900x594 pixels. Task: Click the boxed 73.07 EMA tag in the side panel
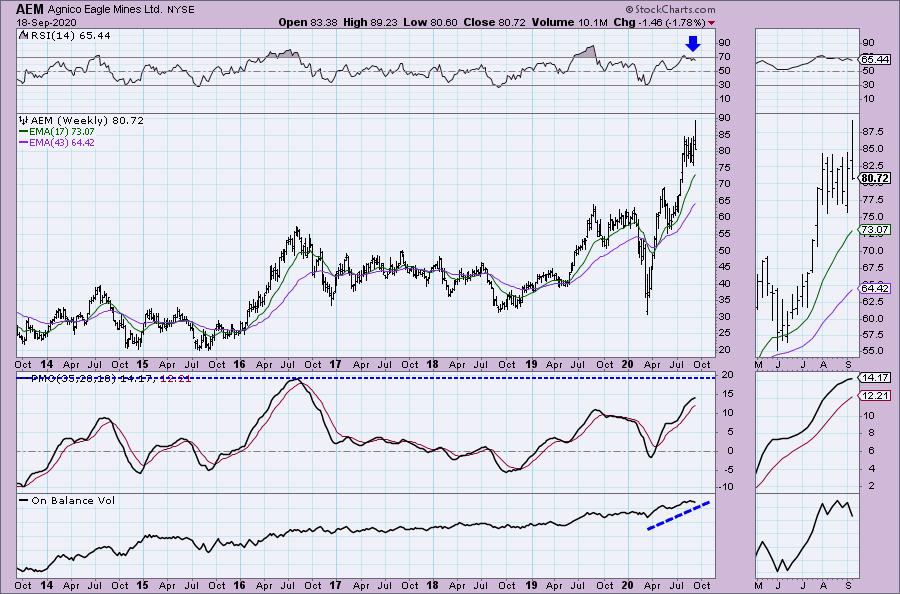(x=875, y=230)
